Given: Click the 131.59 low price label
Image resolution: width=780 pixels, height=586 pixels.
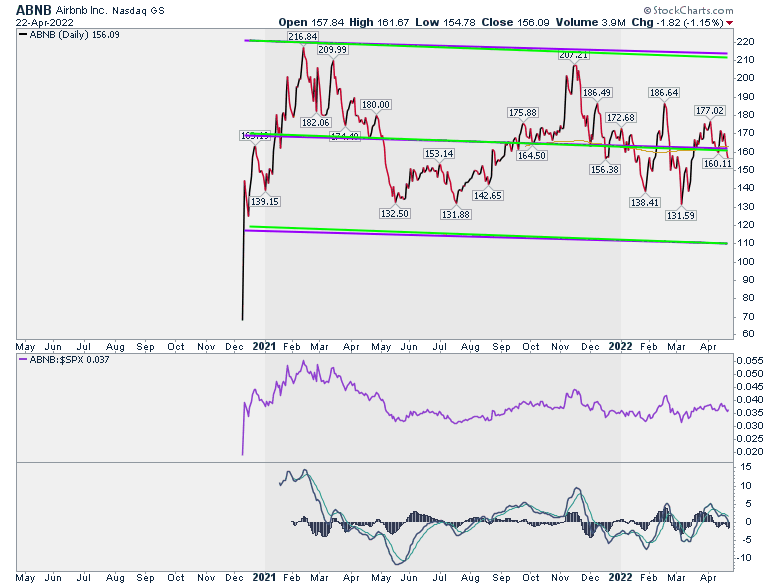Looking at the screenshot, I should coord(681,215).
